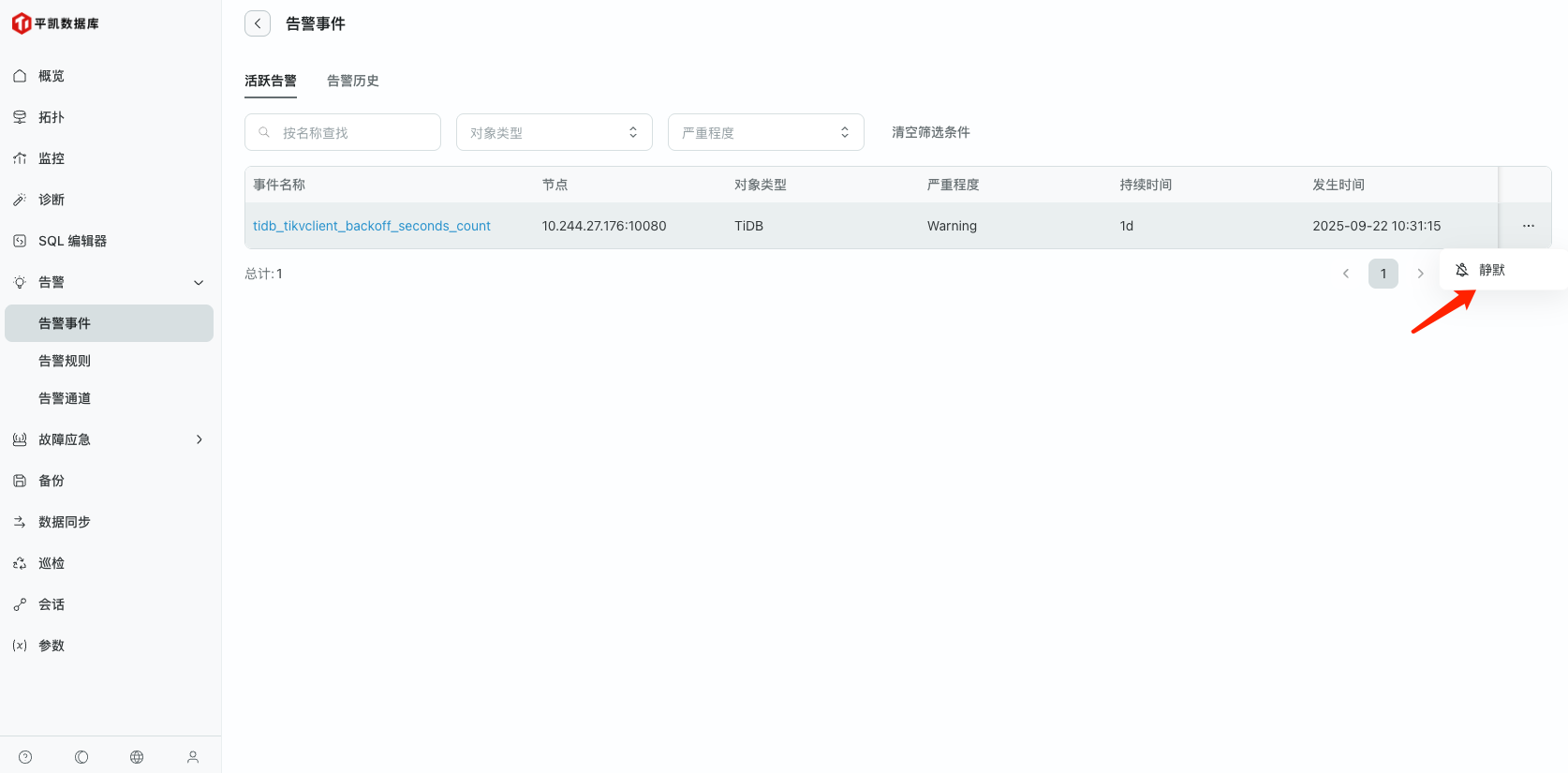Viewport: 1568px width, 773px height.
Task: Click 清空筛选条件 to clear filters
Action: (930, 132)
